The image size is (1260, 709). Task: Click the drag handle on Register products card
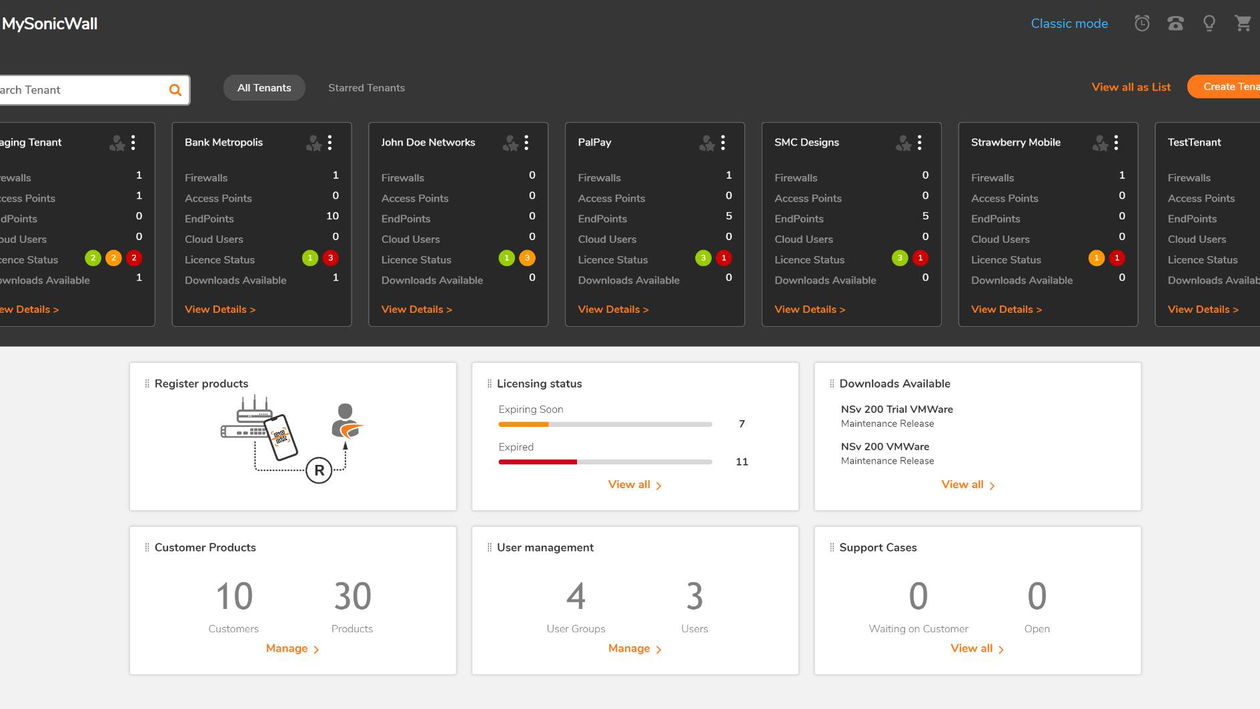pos(145,382)
